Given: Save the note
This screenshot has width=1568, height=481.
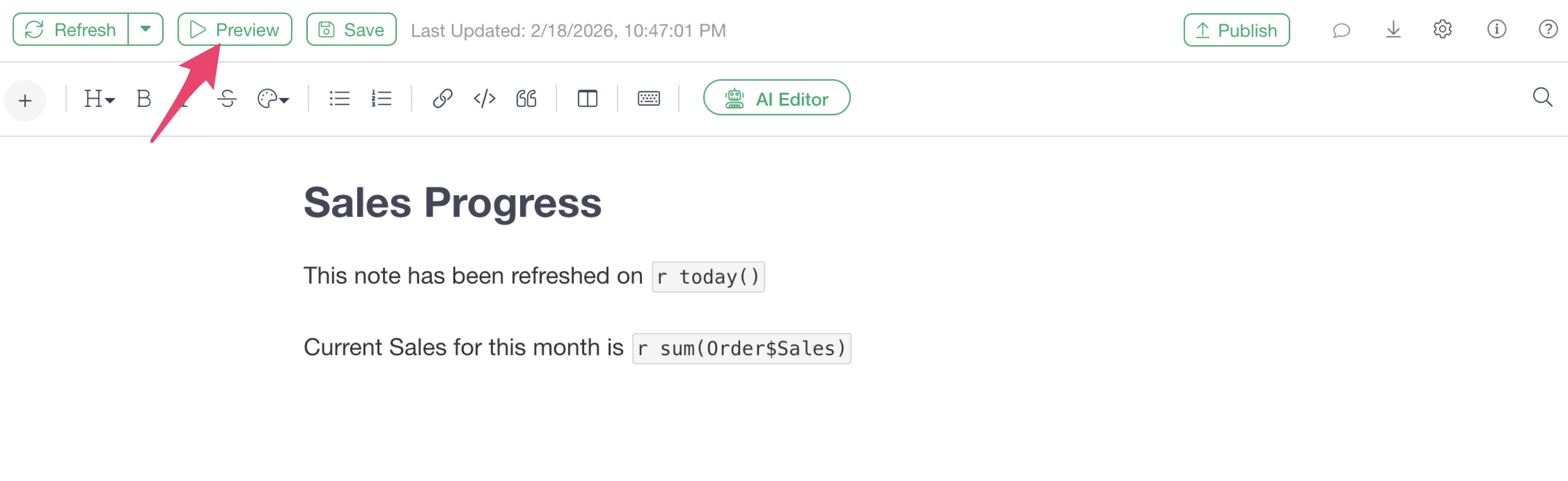Looking at the screenshot, I should [351, 30].
